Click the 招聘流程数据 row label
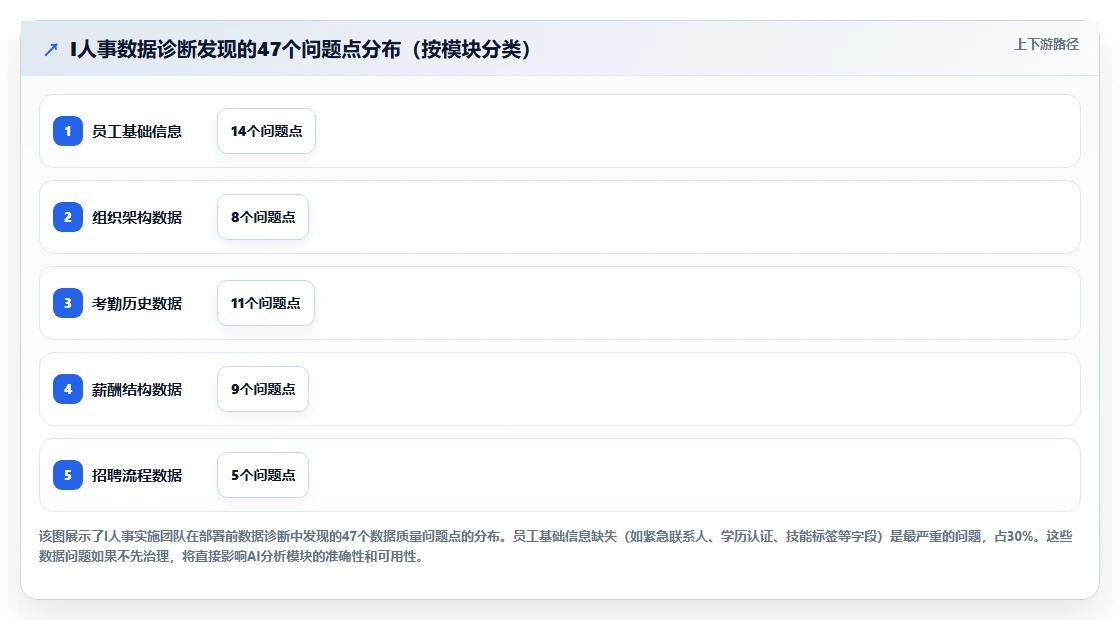This screenshot has height=620, width=1120. pyautogui.click(x=136, y=475)
